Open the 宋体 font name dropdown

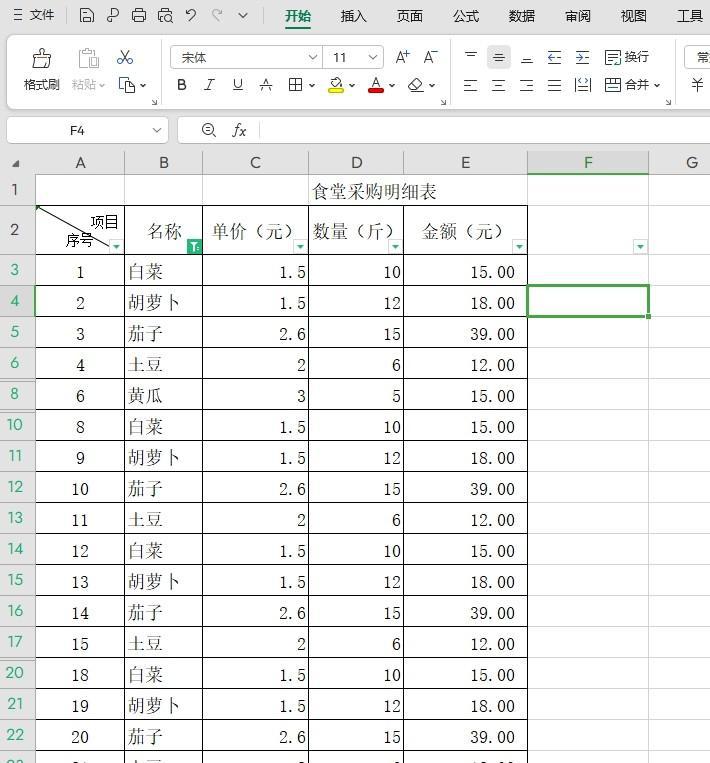[312, 57]
